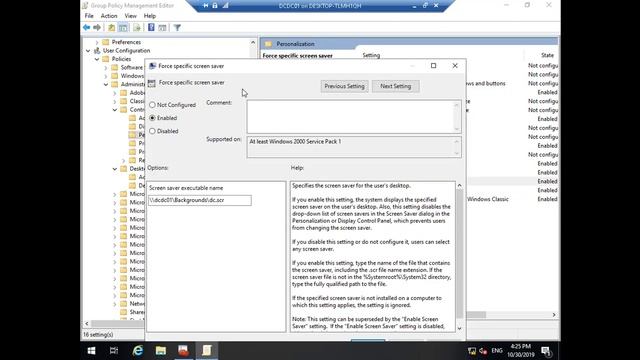Open Help from the toolbar question-mark icon
Screen dimensions: 640x360
(x=151, y=27)
